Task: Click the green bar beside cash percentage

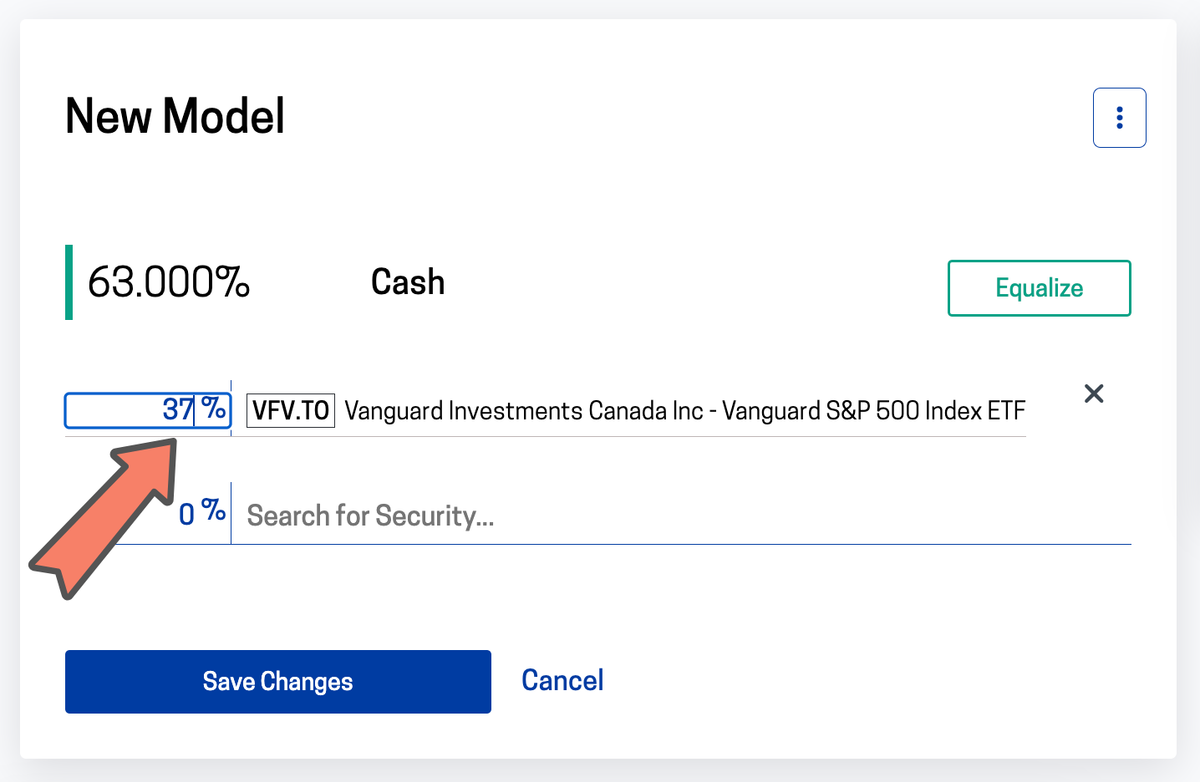Action: coord(69,283)
